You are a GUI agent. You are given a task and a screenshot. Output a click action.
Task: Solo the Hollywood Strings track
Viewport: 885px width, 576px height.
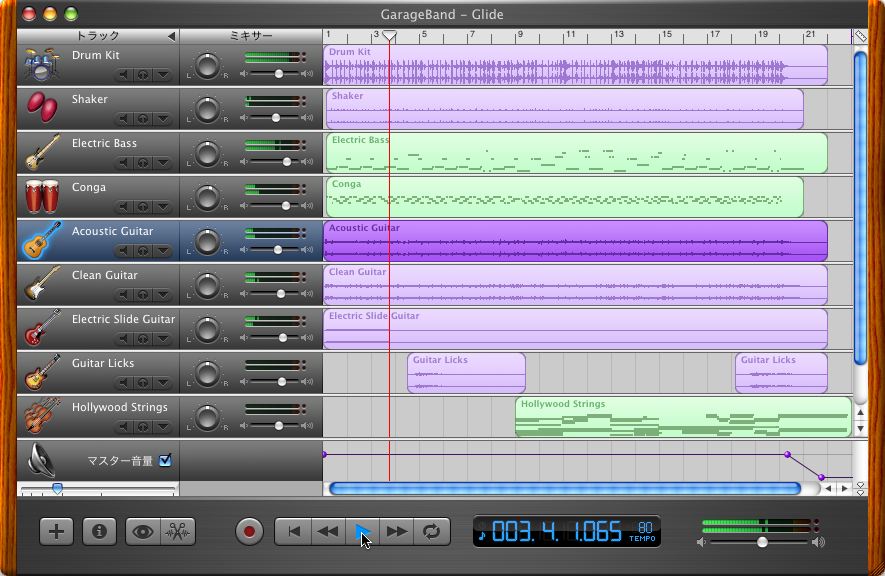pos(143,426)
